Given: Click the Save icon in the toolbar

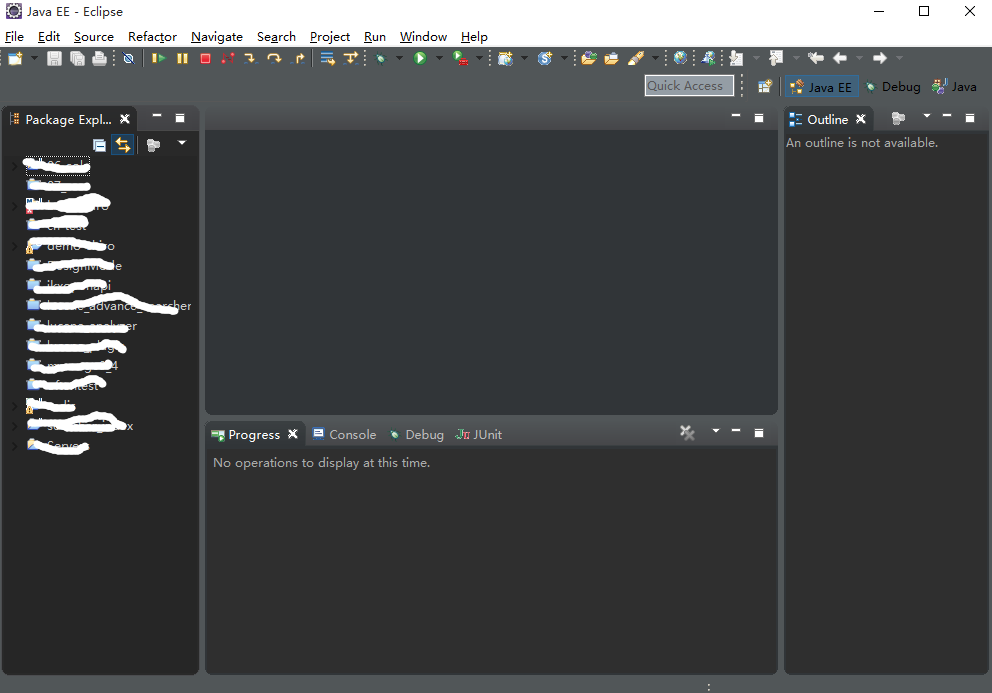Looking at the screenshot, I should (x=54, y=59).
